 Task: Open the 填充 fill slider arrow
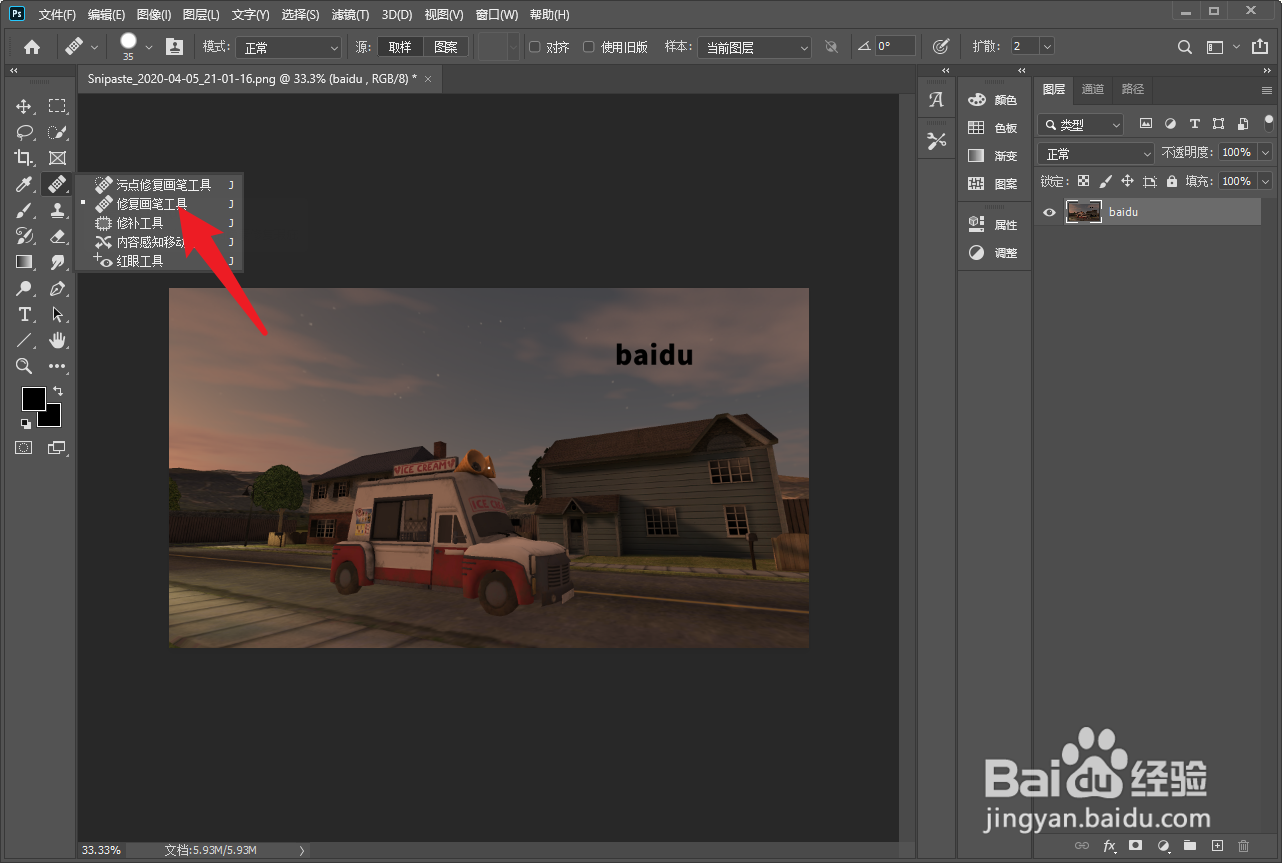(x=1266, y=182)
